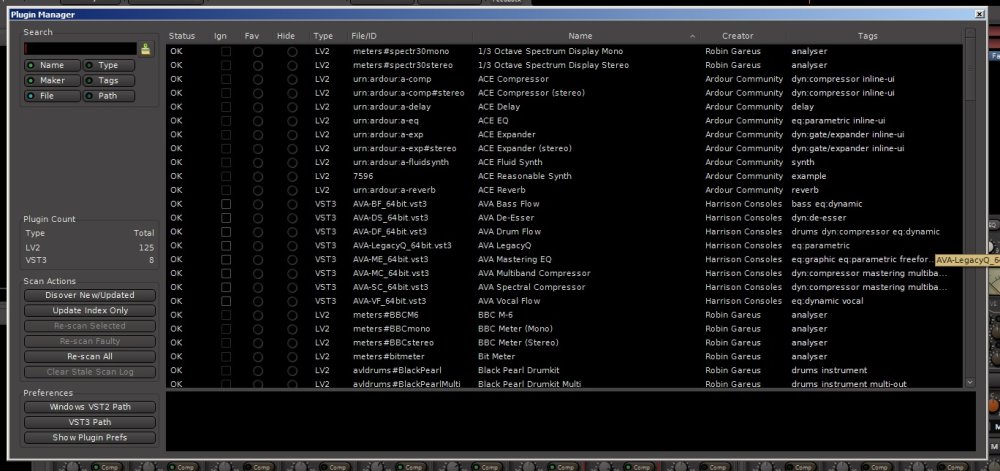Screen dimensions: 1000x471
Task: Sort list by Tags column header
Action: click(x=867, y=36)
